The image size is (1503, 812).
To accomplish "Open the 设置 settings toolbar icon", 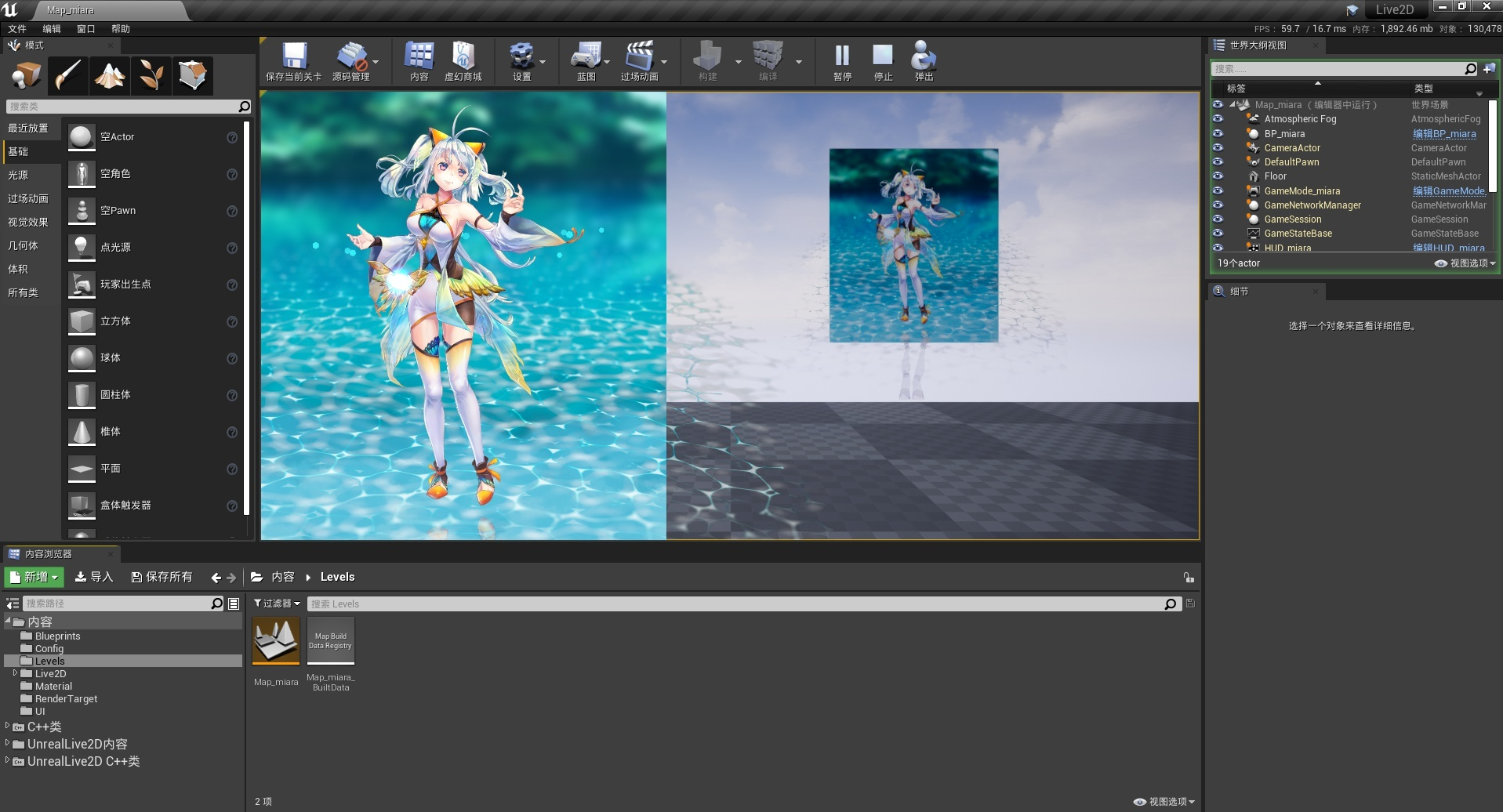I will (x=521, y=56).
